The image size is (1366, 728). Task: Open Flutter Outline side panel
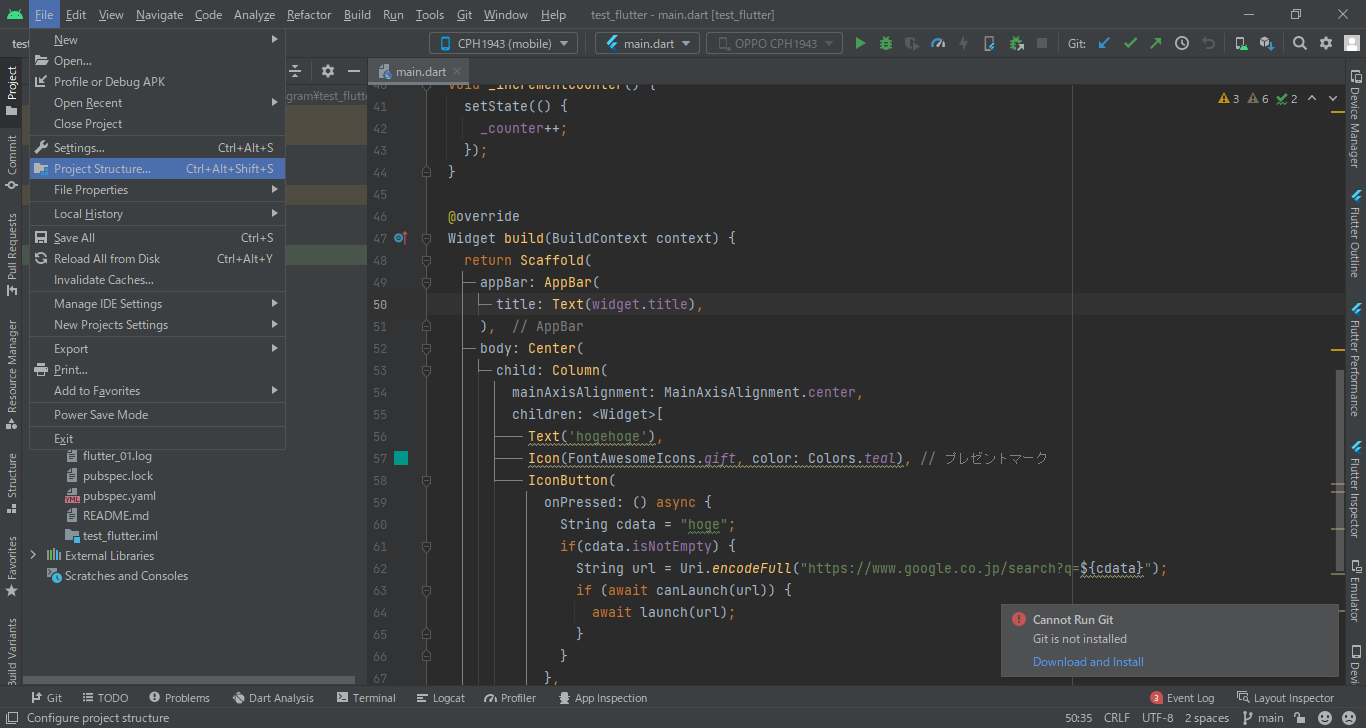coord(1355,233)
